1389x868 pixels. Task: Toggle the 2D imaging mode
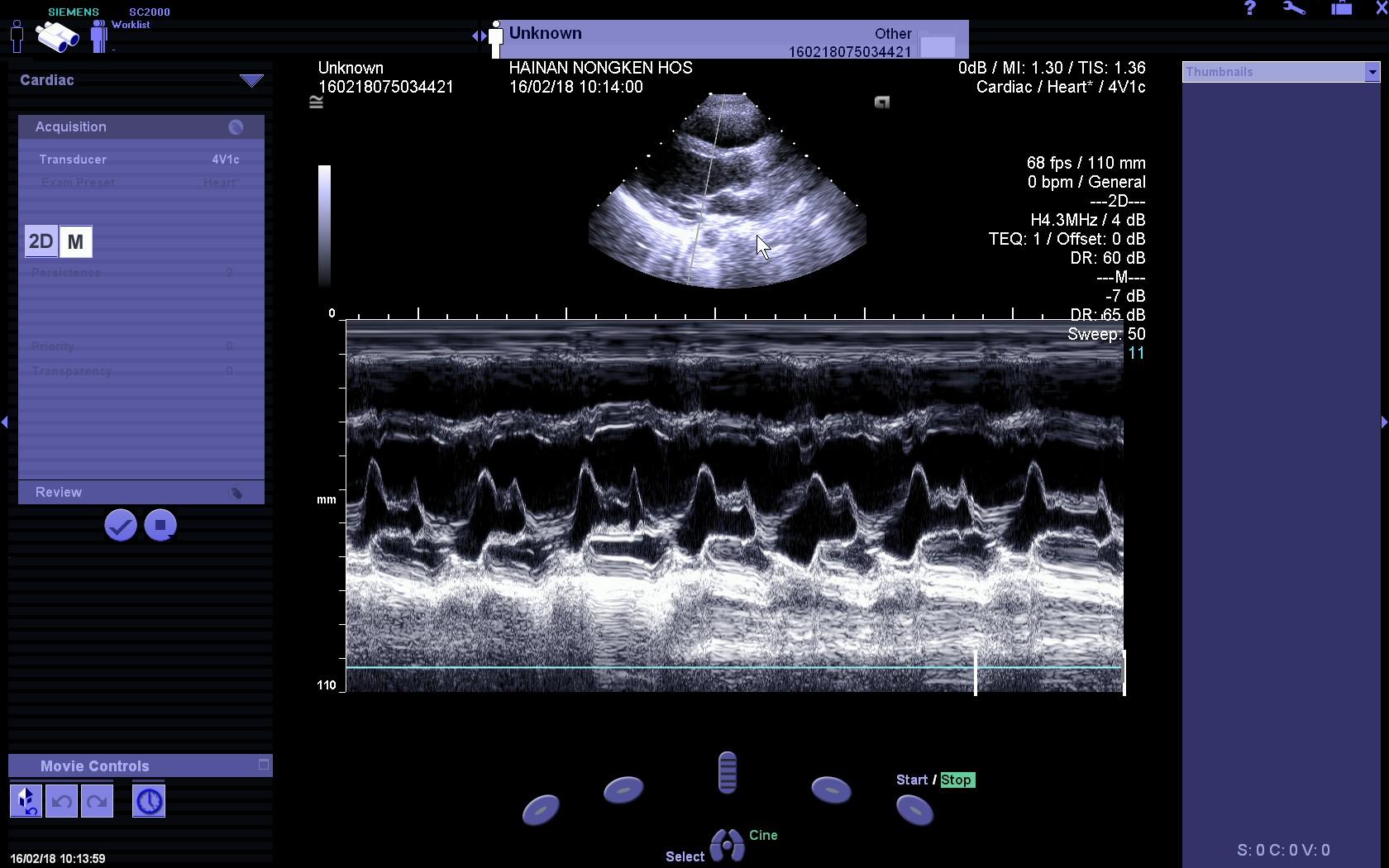tap(41, 242)
